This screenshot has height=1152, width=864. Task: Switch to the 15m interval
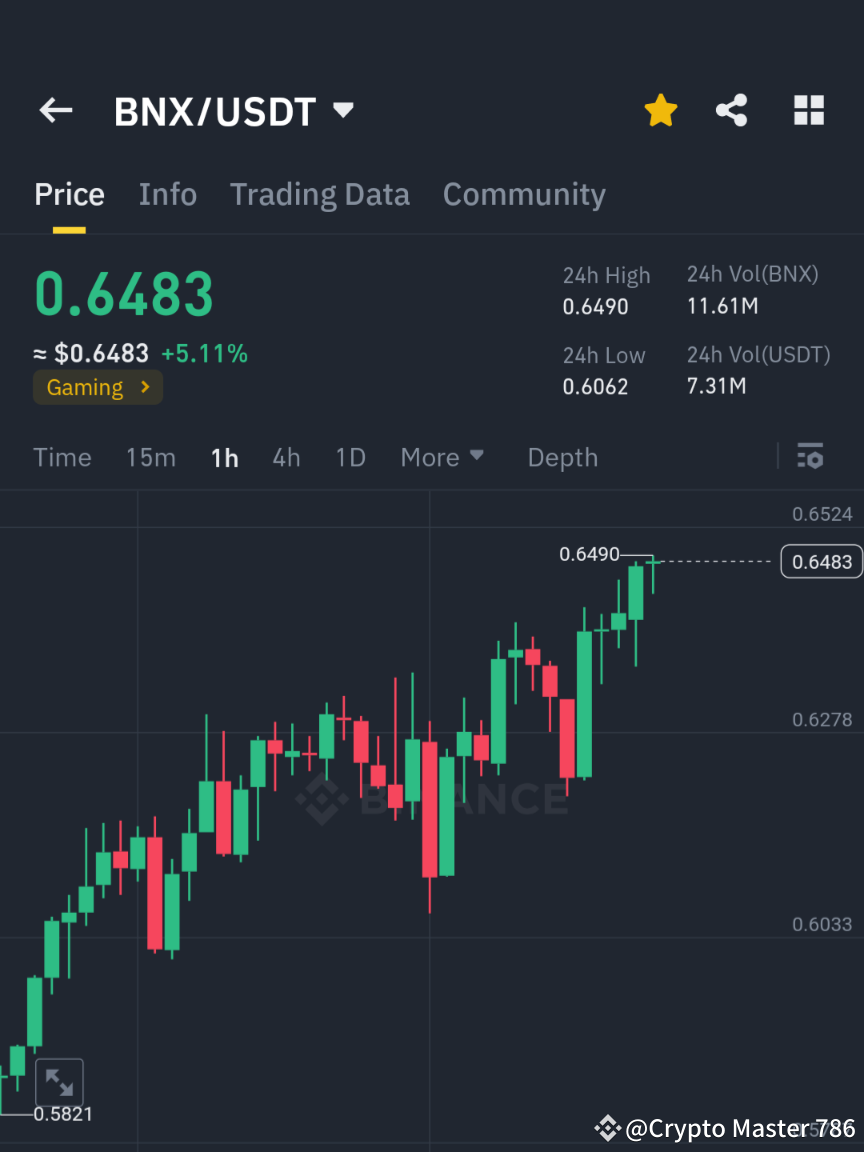point(151,457)
